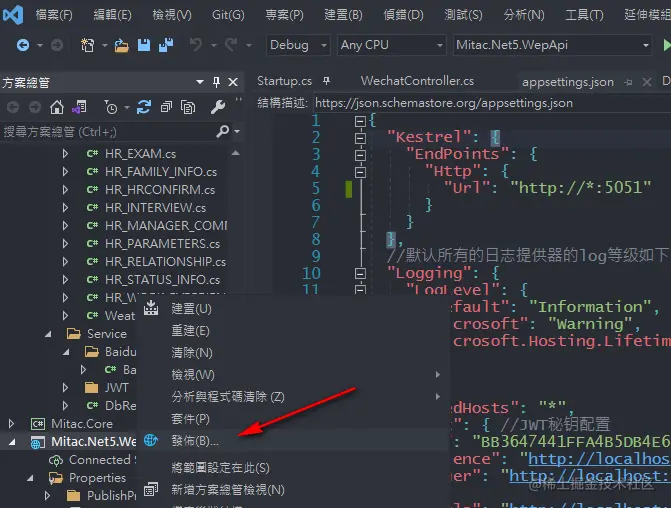The height and width of the screenshot is (508, 671).
Task: Open the Git(G) menu
Action: (x=228, y=15)
